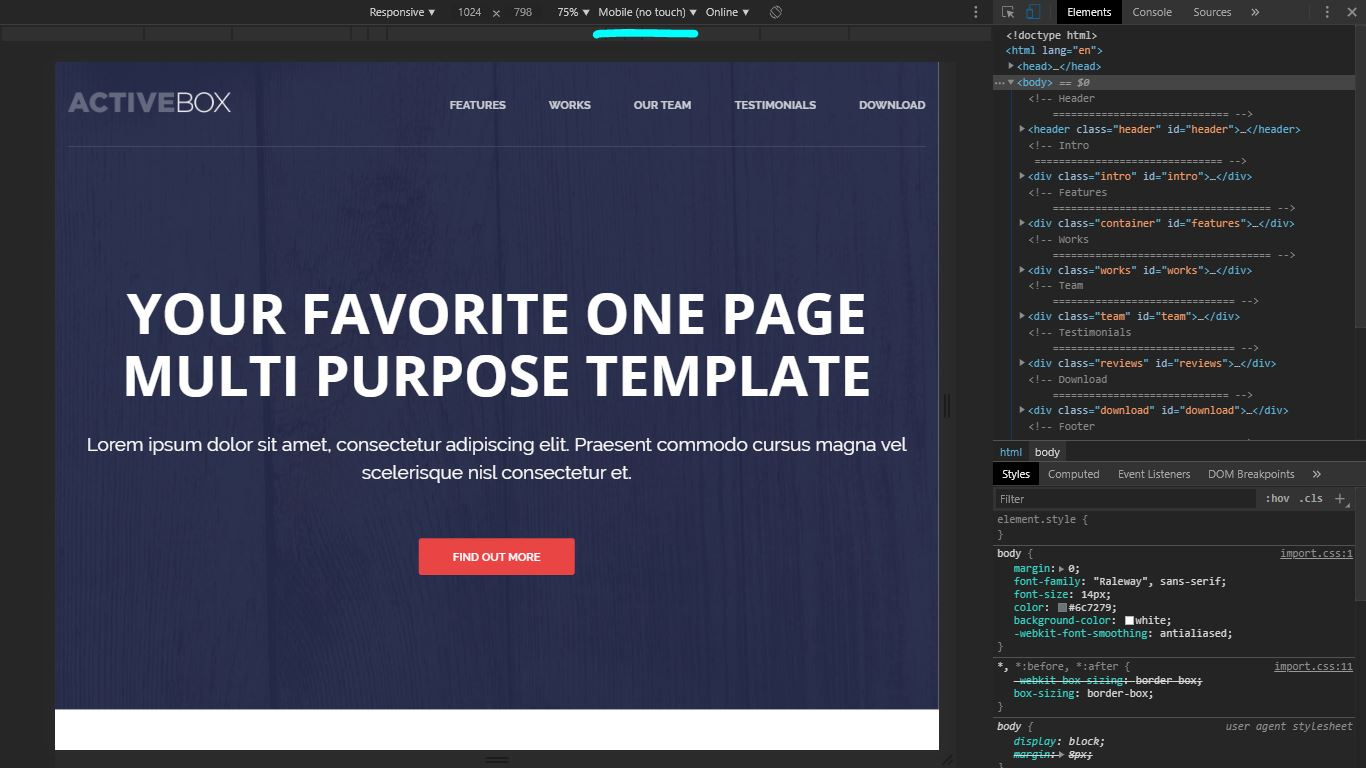1366x768 pixels.
Task: Open the device toolbar three-dot menu
Action: [976, 12]
